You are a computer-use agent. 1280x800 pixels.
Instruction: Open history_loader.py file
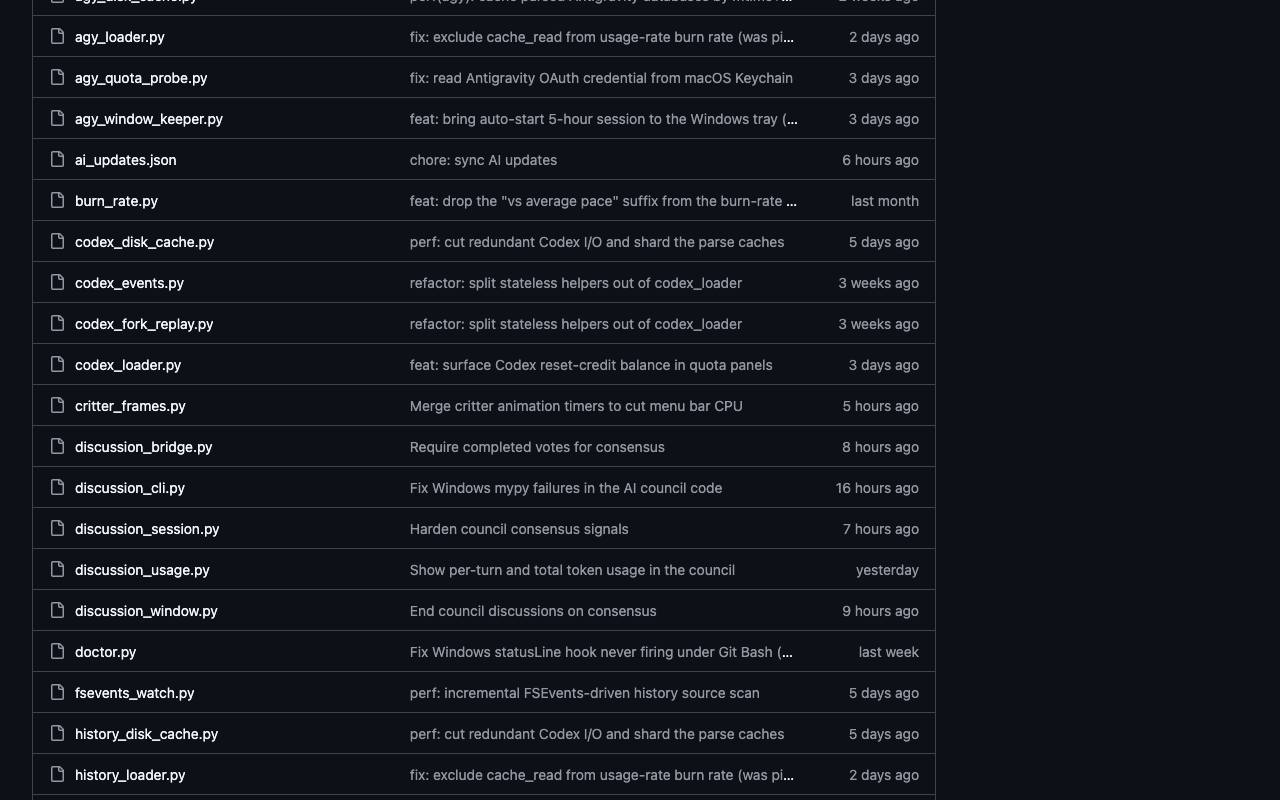coord(130,775)
